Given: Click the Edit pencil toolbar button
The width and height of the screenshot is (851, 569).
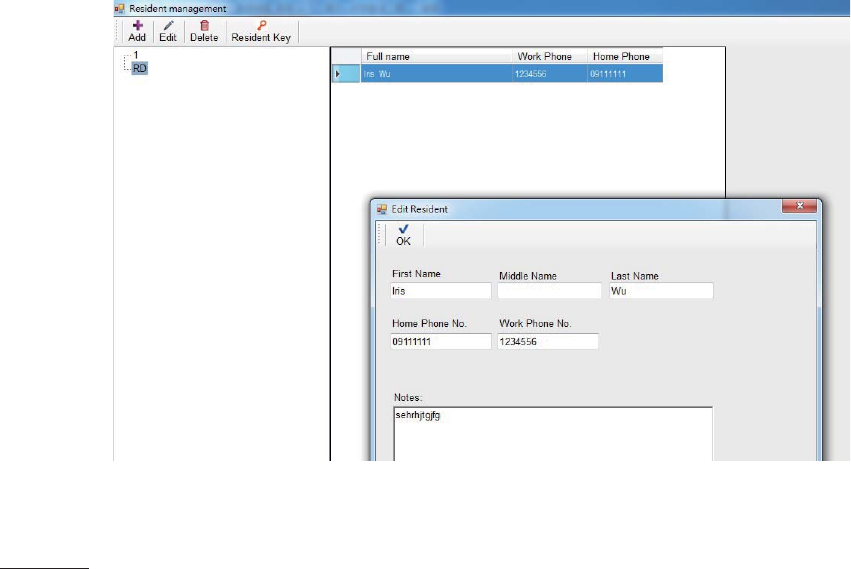Looking at the screenshot, I should click(x=168, y=31).
